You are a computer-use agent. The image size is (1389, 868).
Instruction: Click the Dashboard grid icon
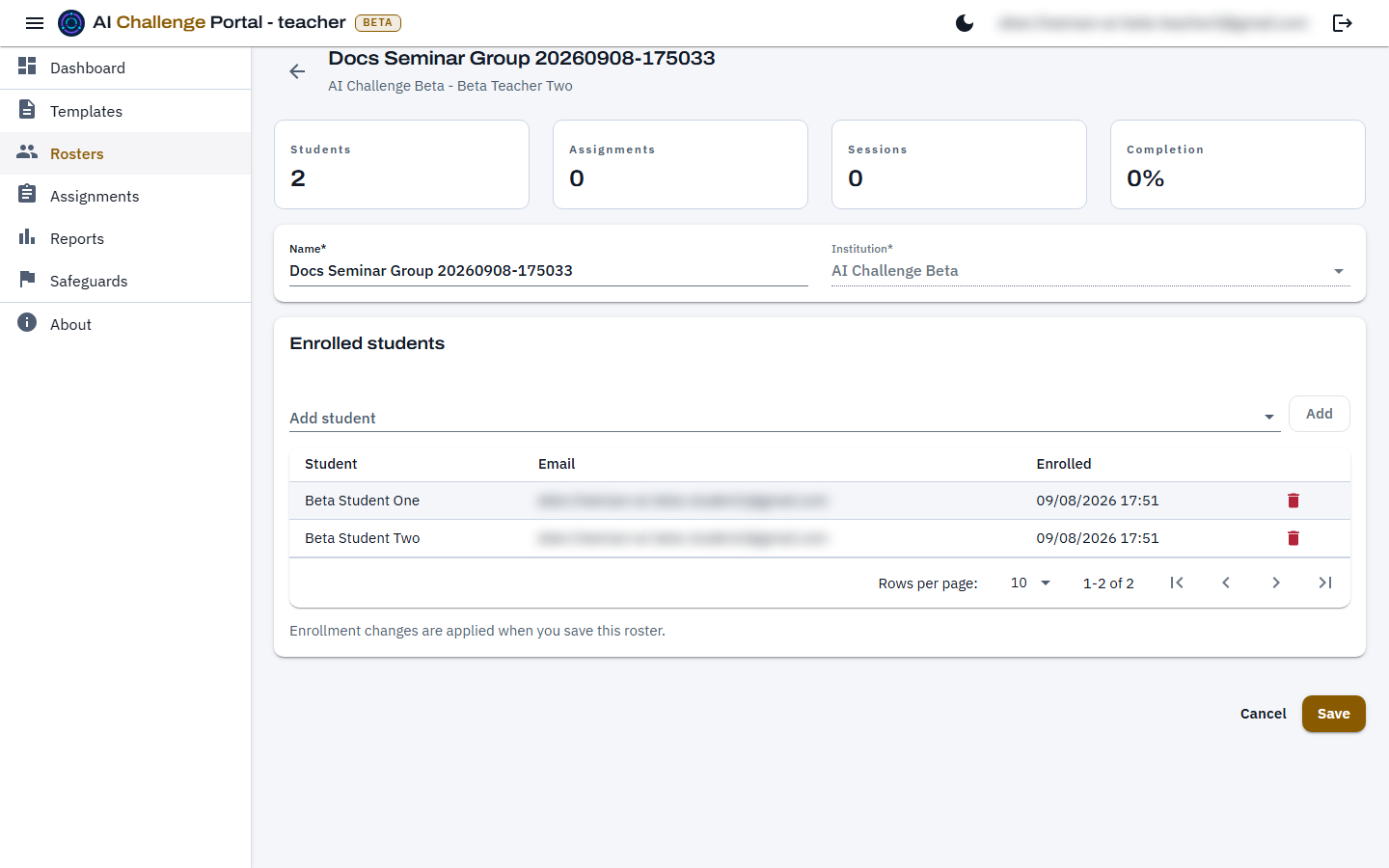point(27,66)
